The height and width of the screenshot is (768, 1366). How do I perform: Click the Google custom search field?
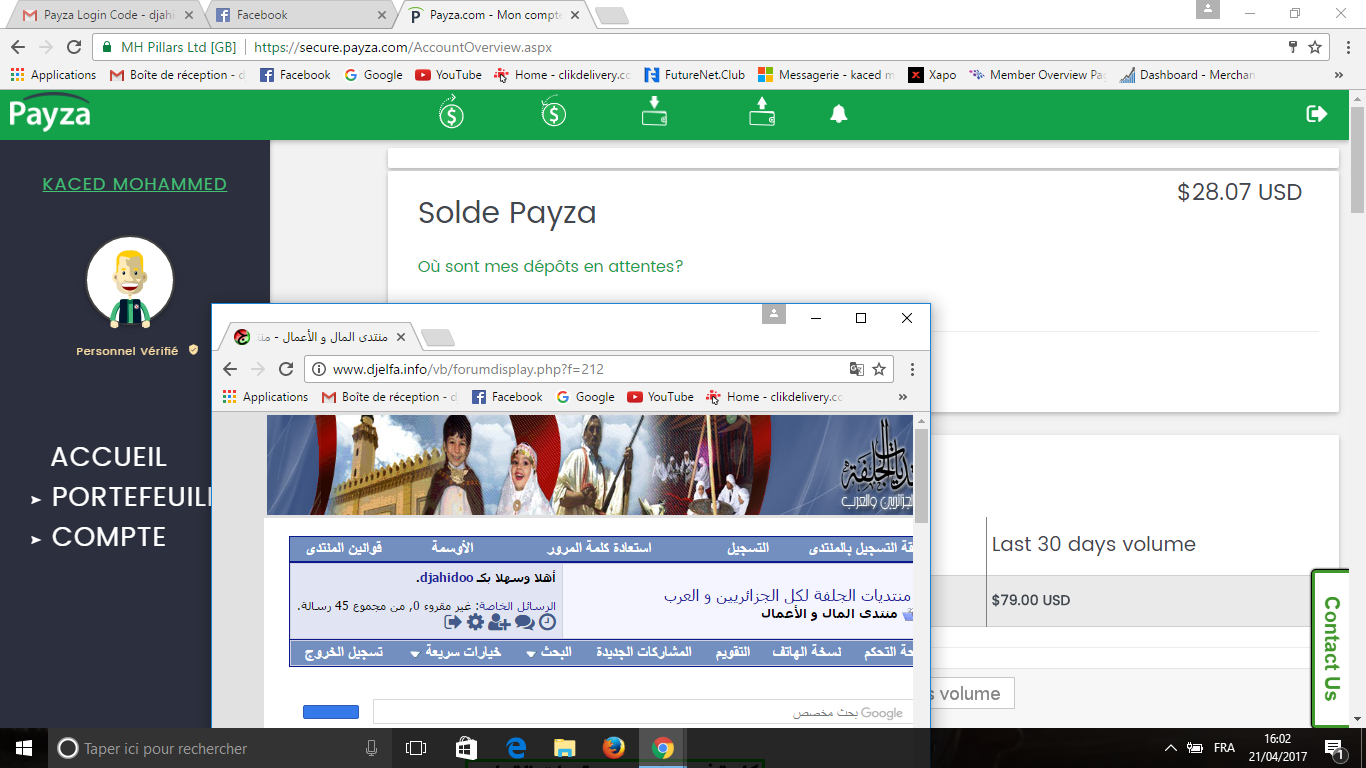(x=643, y=712)
